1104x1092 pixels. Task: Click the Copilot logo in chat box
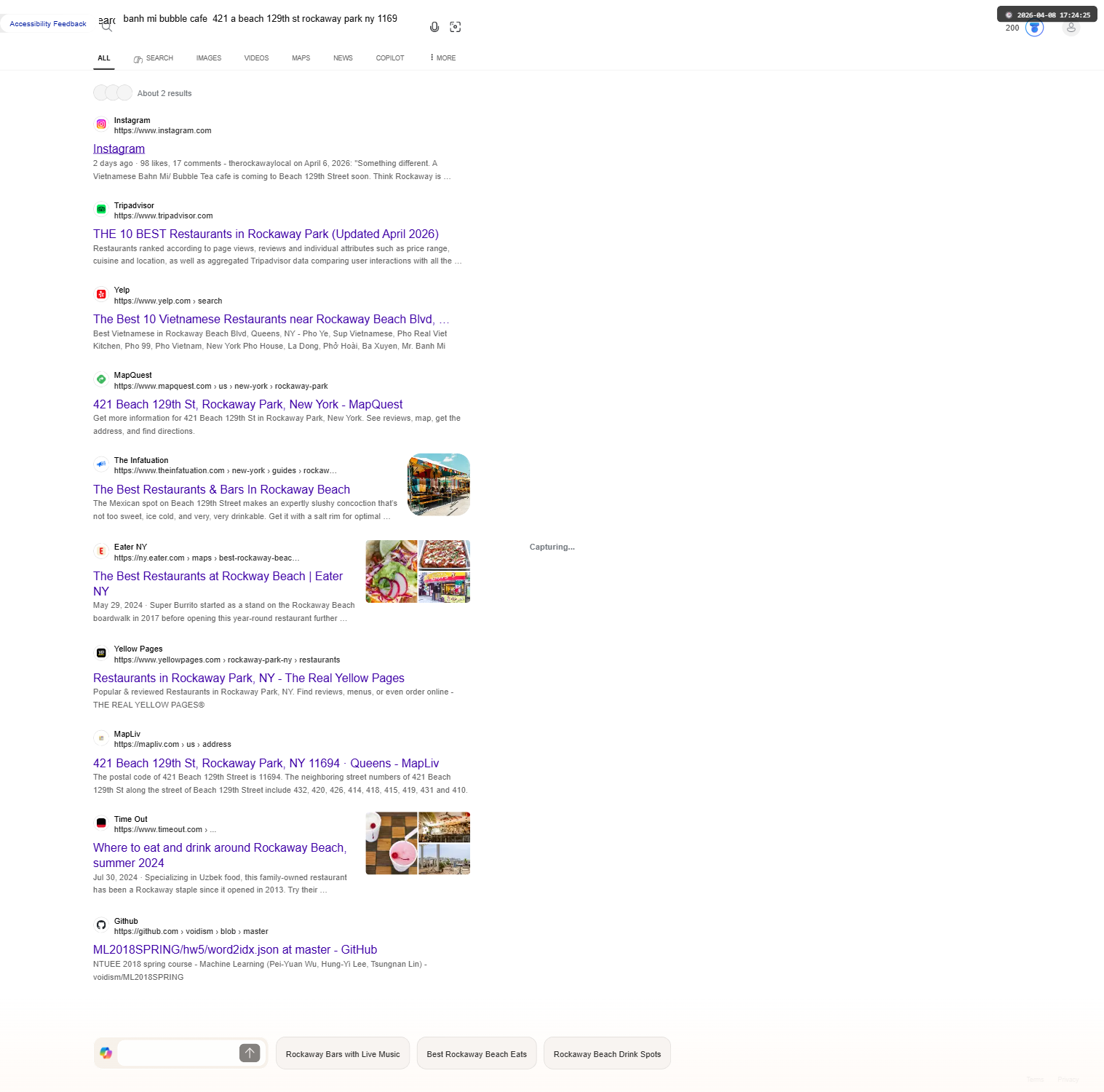[106, 1053]
